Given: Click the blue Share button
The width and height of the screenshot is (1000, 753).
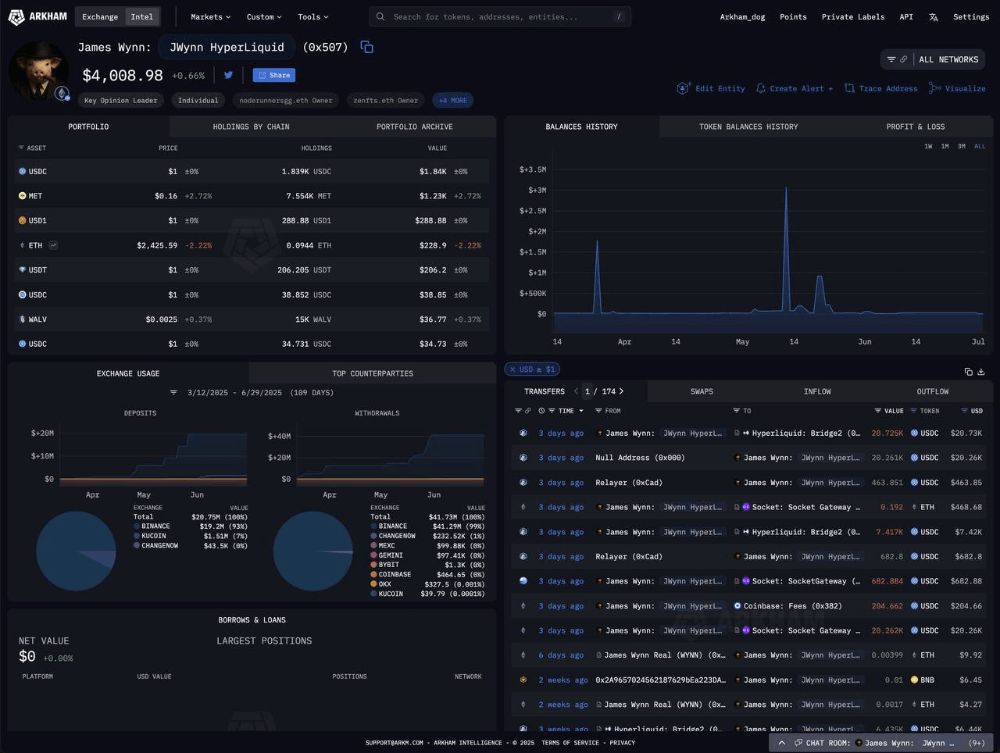Looking at the screenshot, I should (x=274, y=75).
